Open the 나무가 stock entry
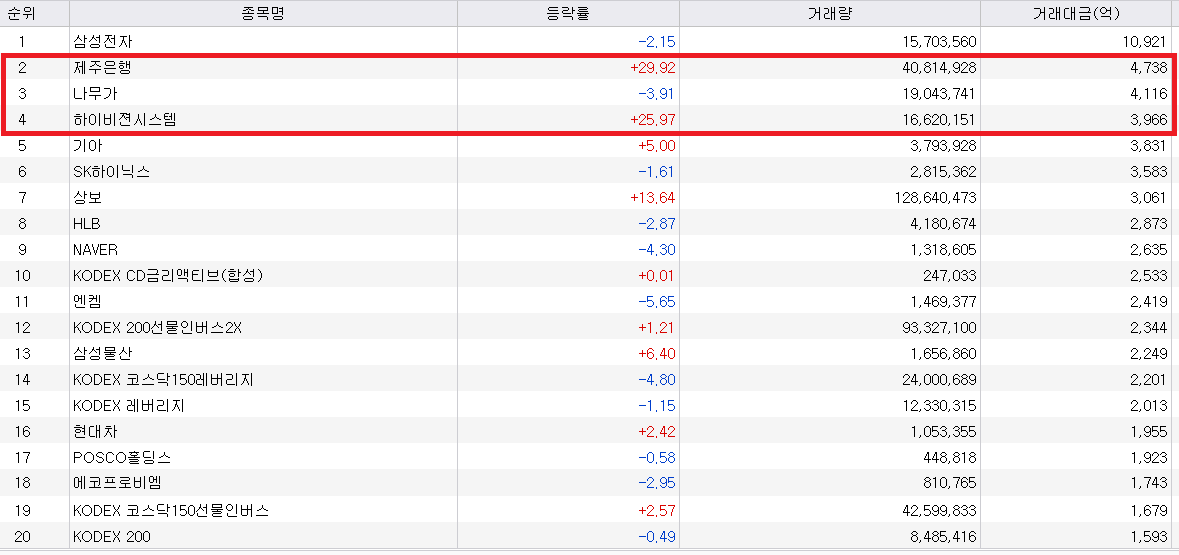This screenshot has width=1179, height=555. [95, 93]
